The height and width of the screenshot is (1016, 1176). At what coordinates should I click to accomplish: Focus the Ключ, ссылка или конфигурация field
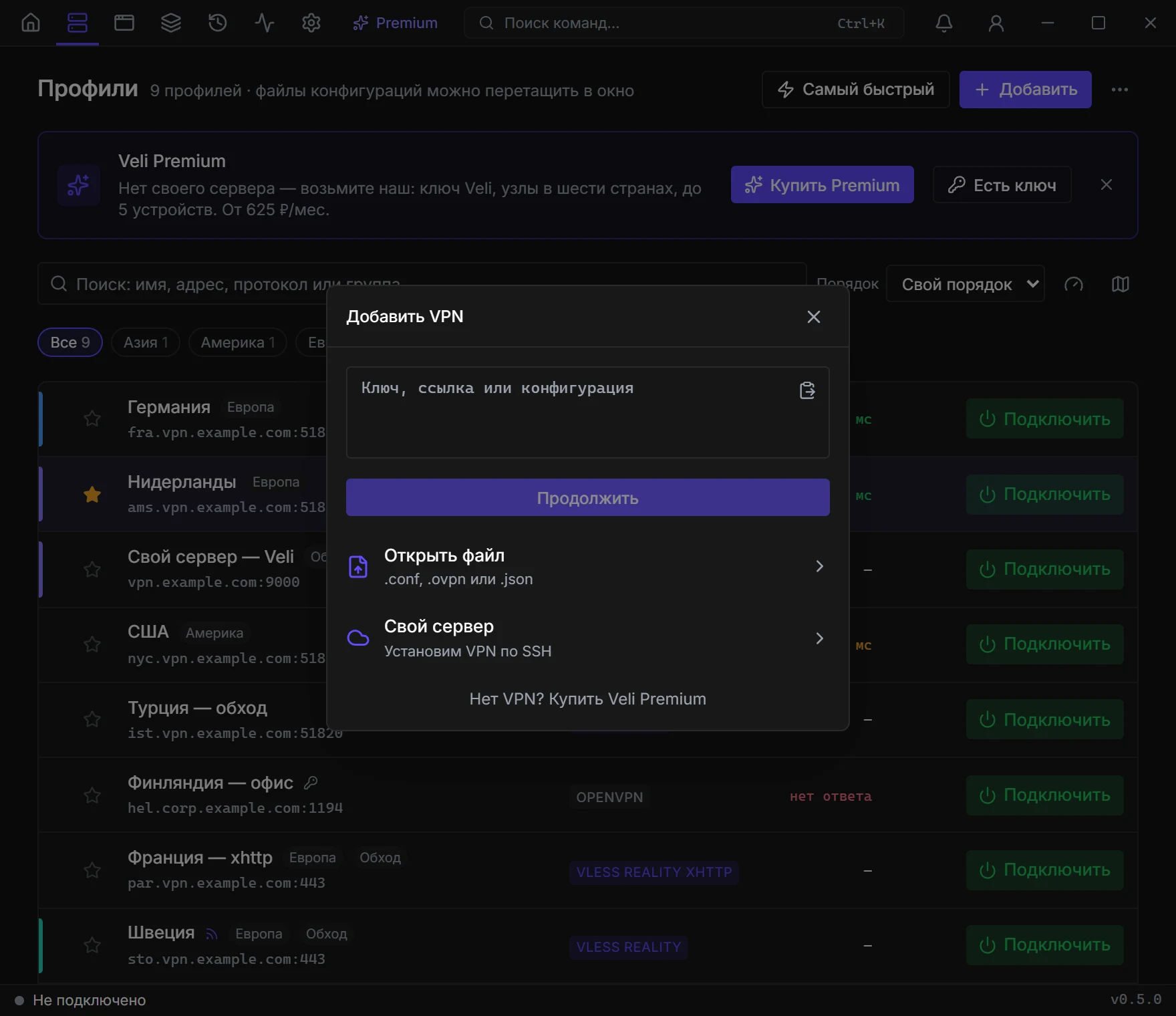588,412
